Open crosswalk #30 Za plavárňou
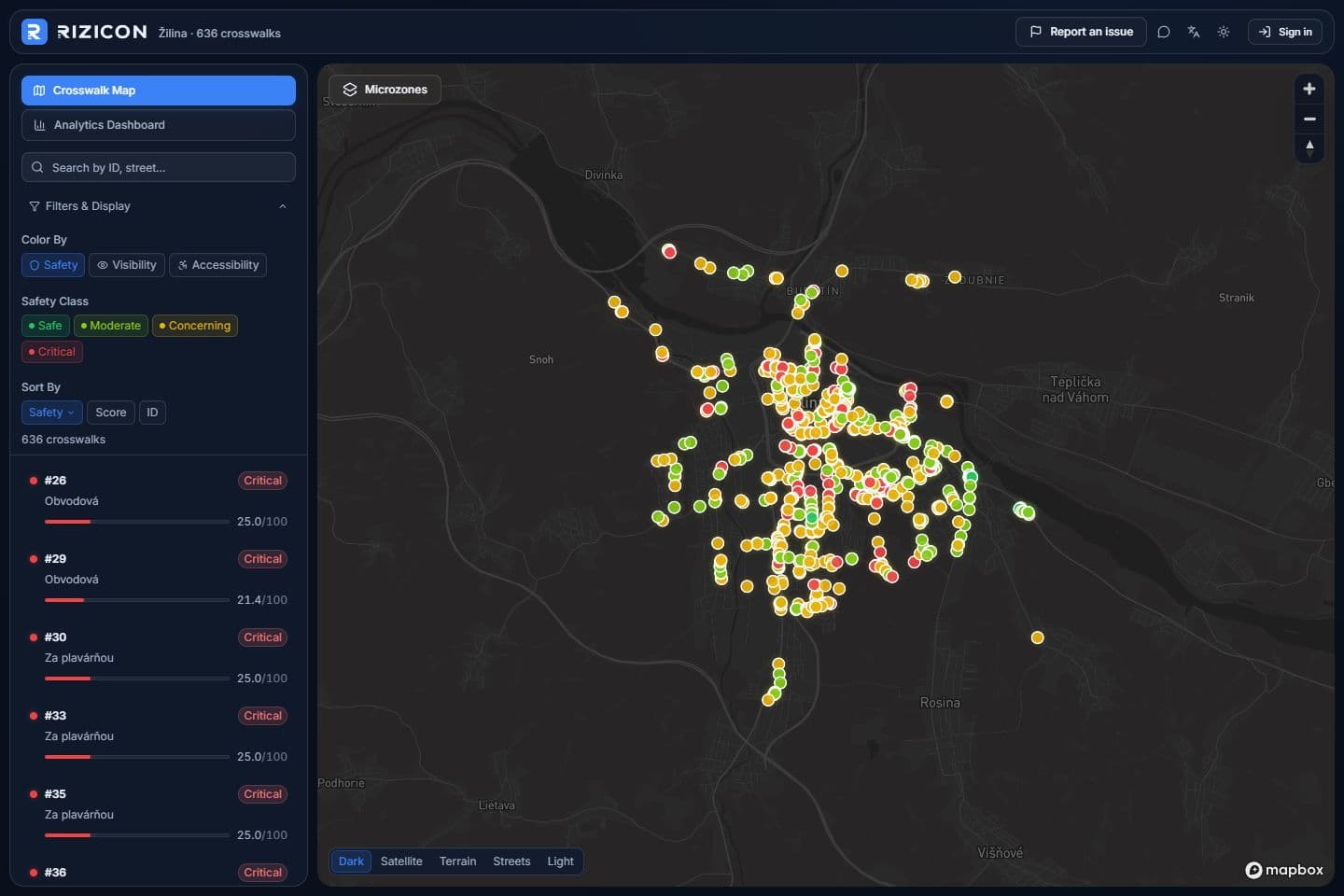The image size is (1344, 896). pyautogui.click(x=159, y=657)
